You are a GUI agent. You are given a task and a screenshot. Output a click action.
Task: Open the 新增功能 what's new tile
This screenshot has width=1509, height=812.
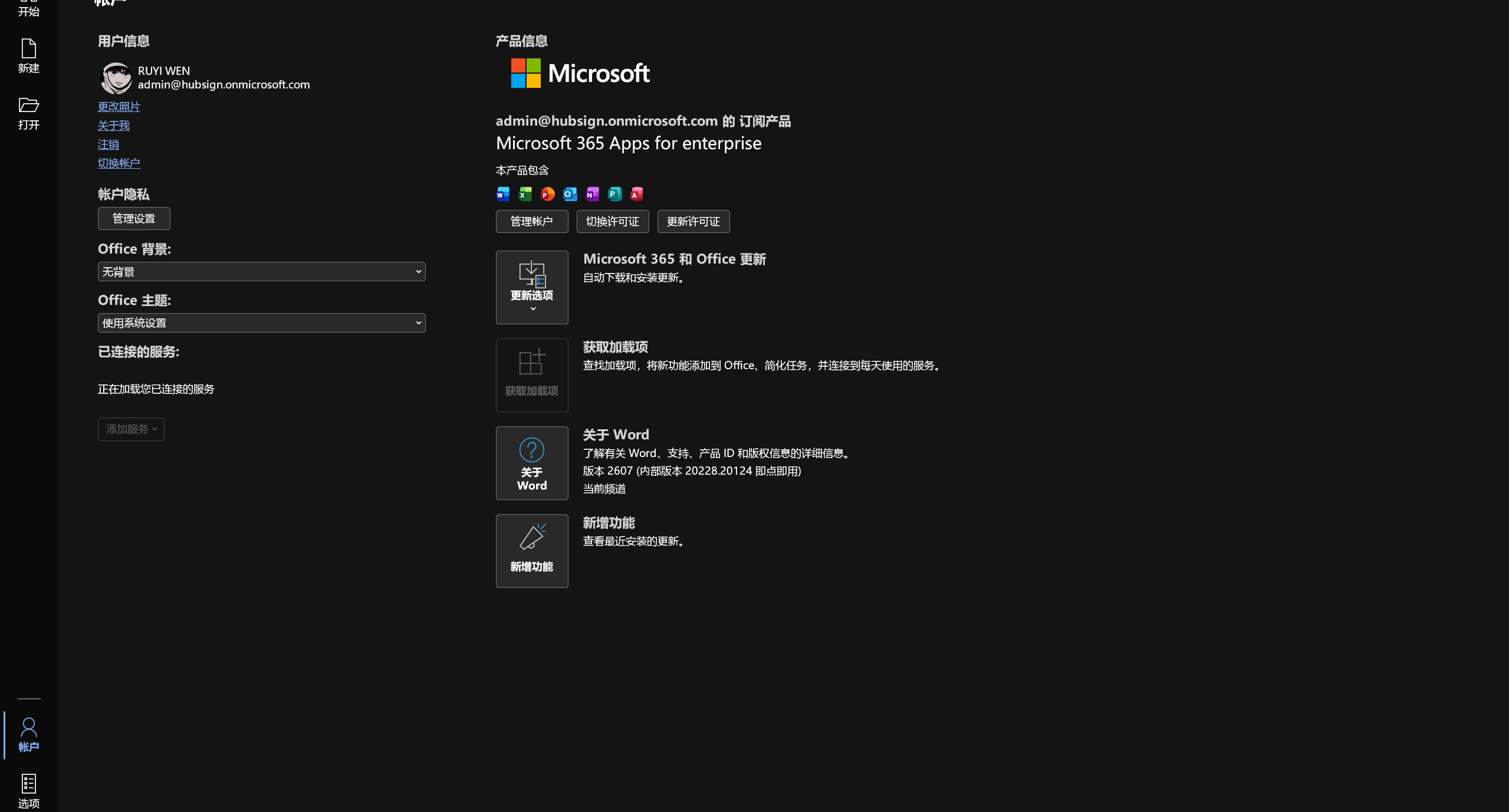(532, 551)
